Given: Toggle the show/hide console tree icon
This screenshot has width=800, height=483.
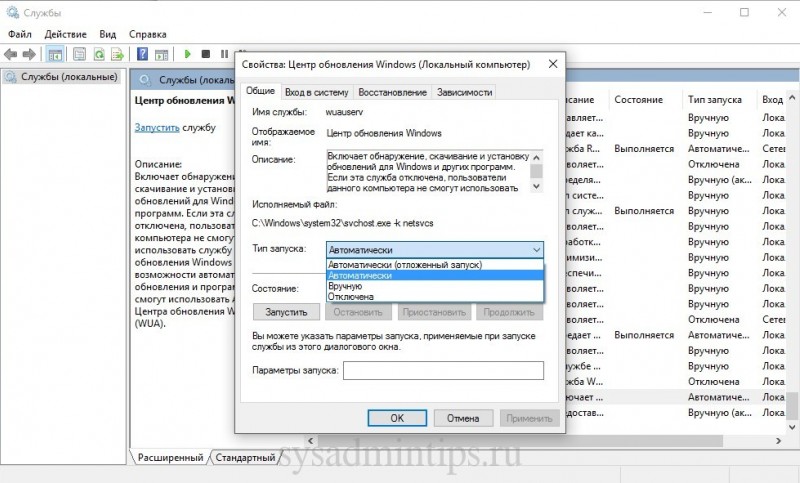Looking at the screenshot, I should 55,54.
